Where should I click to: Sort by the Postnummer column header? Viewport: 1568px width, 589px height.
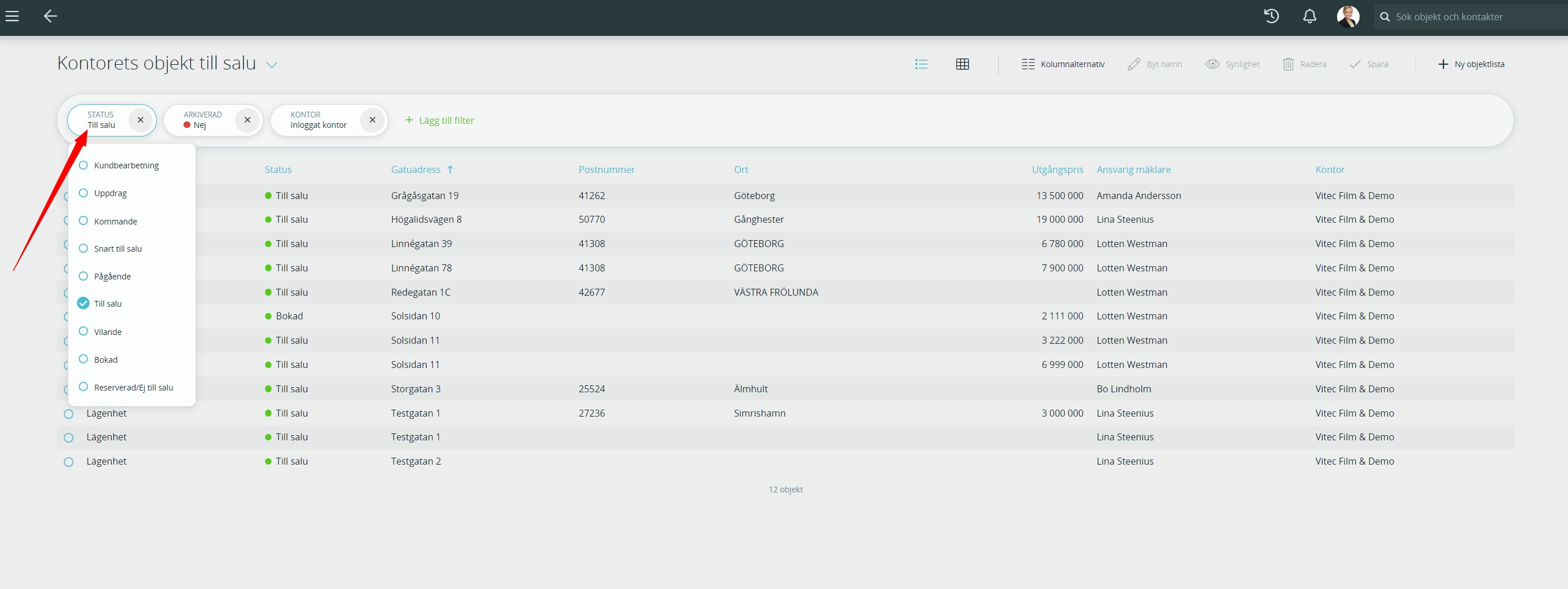pyautogui.click(x=607, y=170)
